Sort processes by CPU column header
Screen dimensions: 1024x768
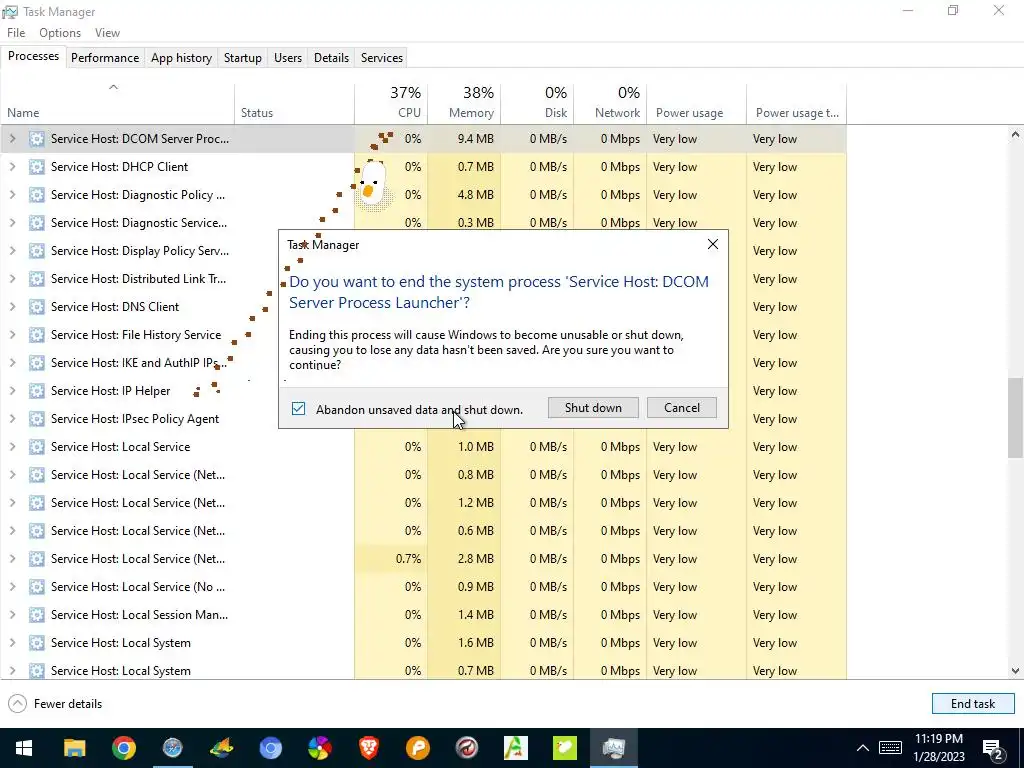pos(391,103)
